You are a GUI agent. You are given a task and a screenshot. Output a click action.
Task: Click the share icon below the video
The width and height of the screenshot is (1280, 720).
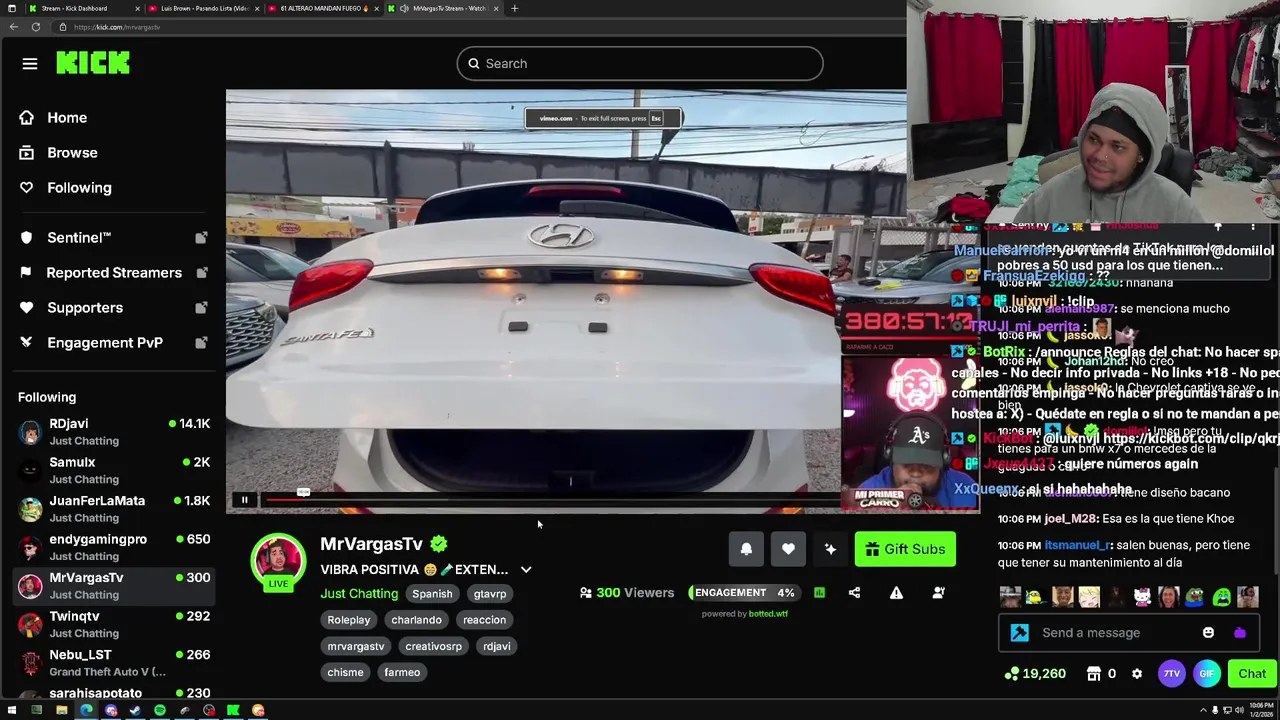pyautogui.click(x=854, y=593)
